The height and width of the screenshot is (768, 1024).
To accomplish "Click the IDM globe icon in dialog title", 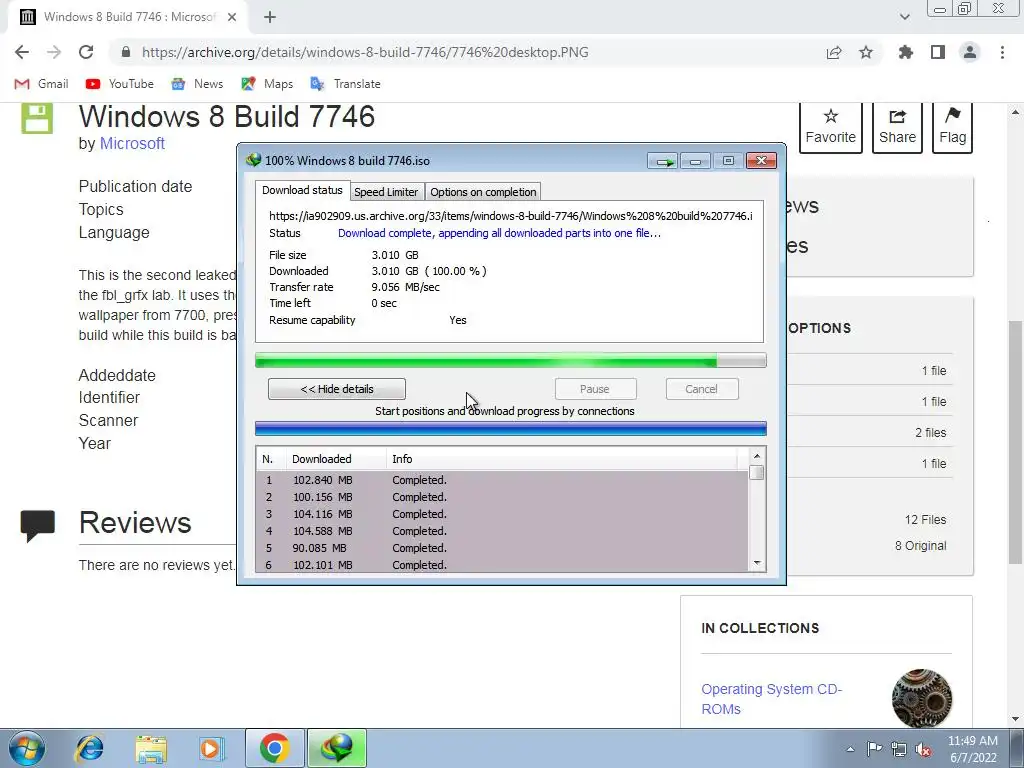I will pyautogui.click(x=253, y=160).
